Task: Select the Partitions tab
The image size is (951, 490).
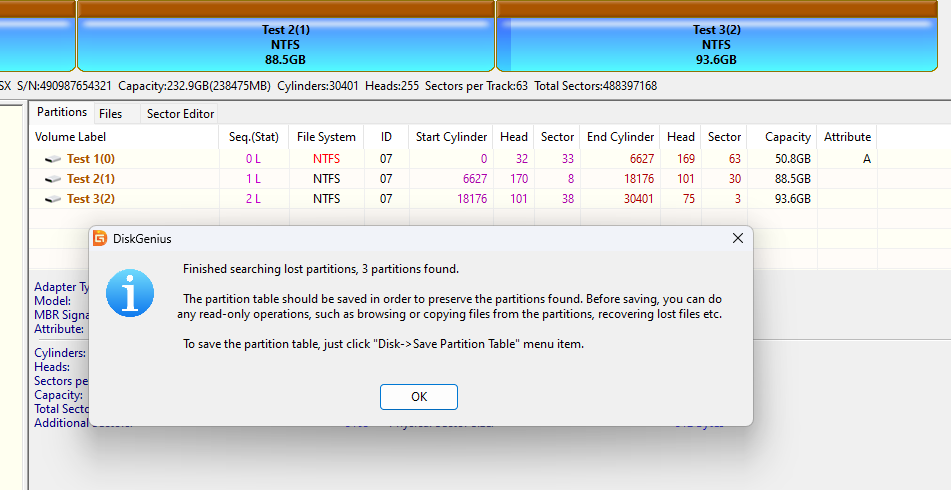Action: (61, 112)
